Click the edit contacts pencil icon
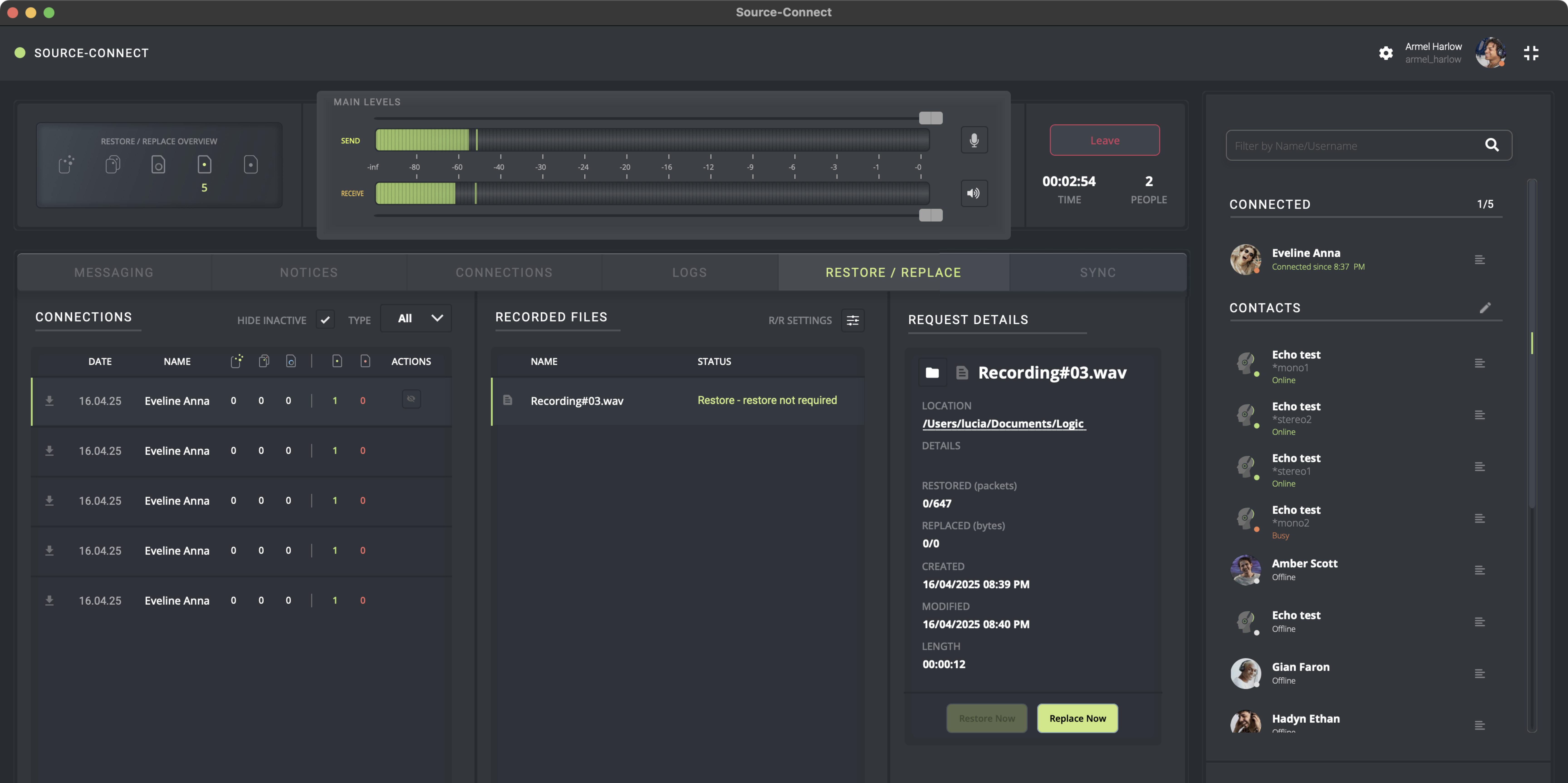This screenshot has height=783, width=1568. [1485, 308]
